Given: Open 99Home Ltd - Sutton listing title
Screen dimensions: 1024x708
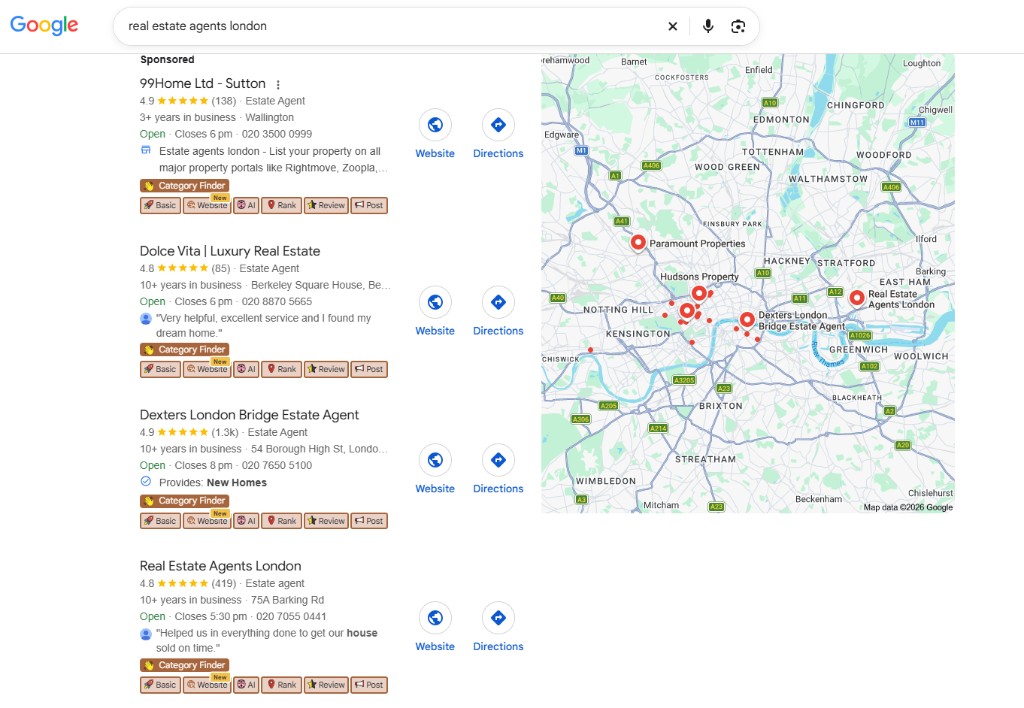Looking at the screenshot, I should pyautogui.click(x=202, y=84).
